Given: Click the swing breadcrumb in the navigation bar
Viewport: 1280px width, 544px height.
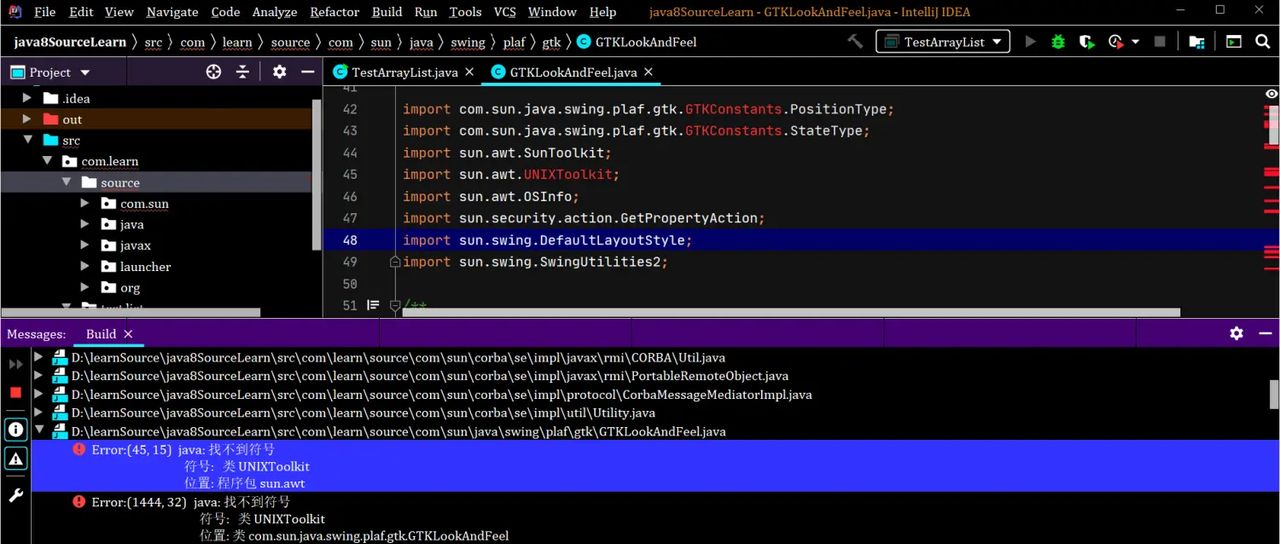Looking at the screenshot, I should tap(467, 42).
